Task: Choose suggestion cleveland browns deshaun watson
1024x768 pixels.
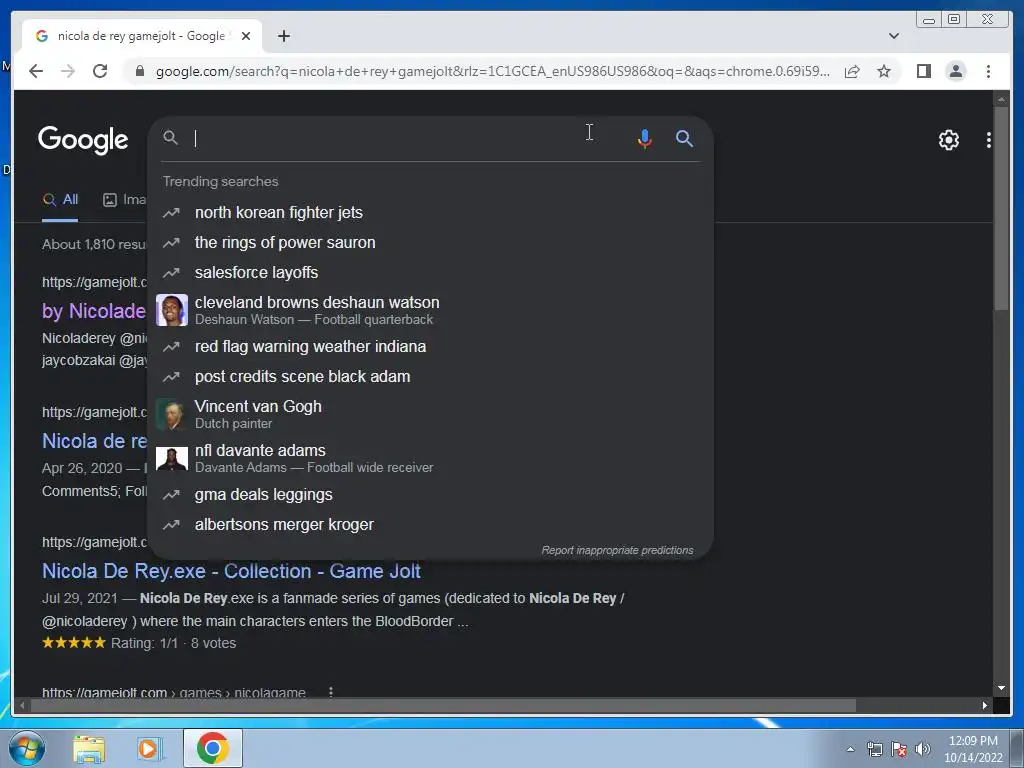Action: coord(431,310)
